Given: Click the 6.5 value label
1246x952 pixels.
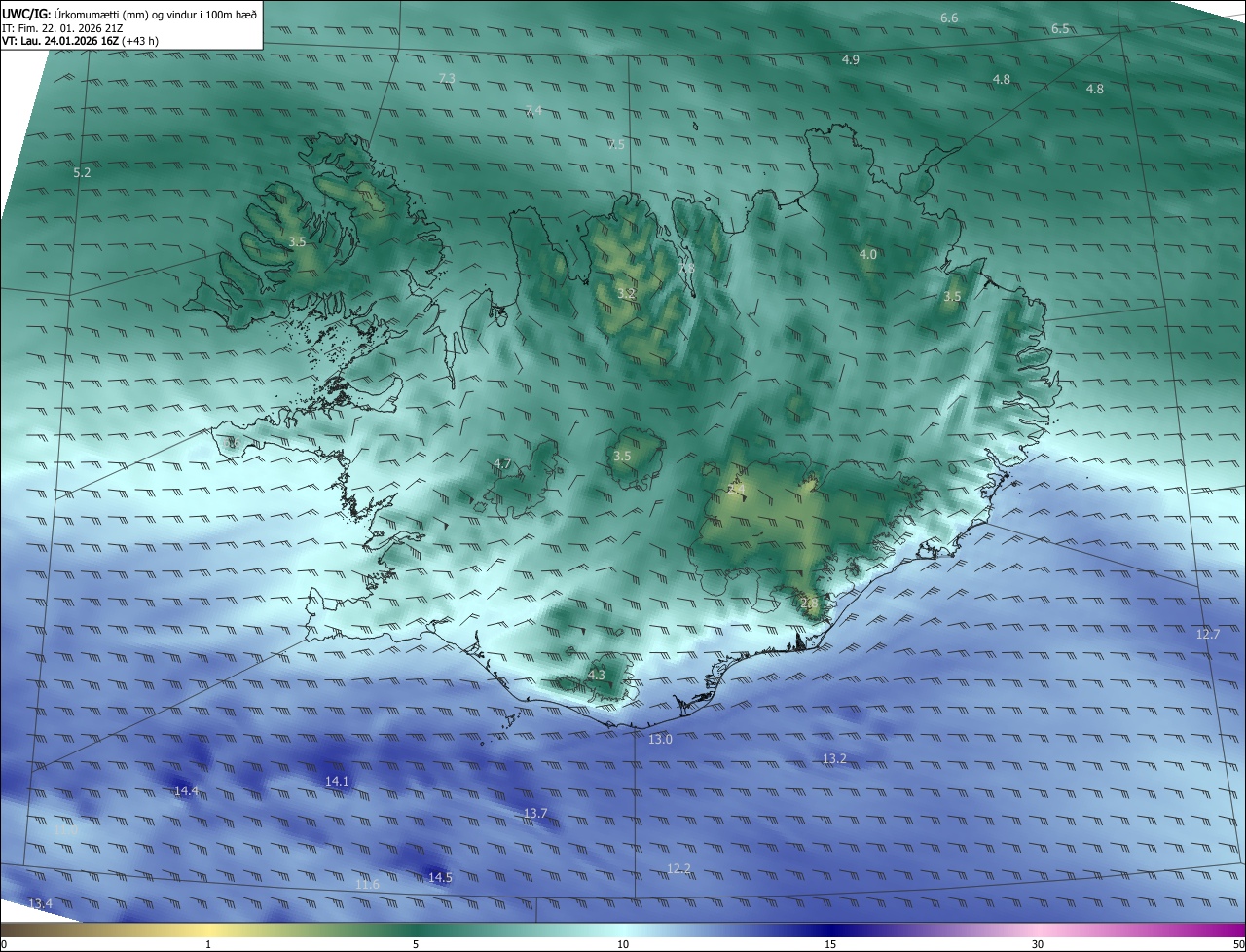Looking at the screenshot, I should tap(1060, 29).
